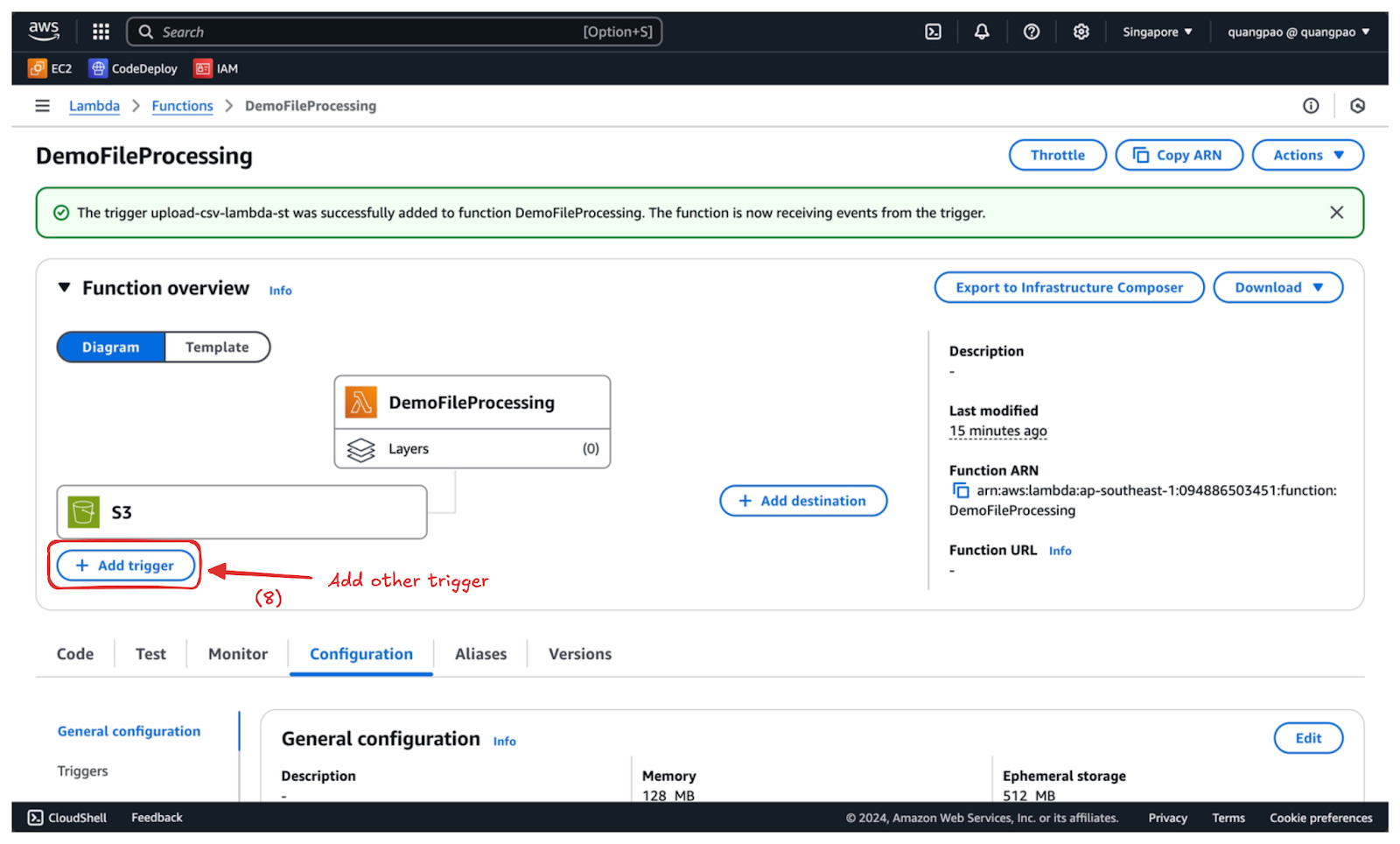Open the Monitor tab

pos(238,654)
